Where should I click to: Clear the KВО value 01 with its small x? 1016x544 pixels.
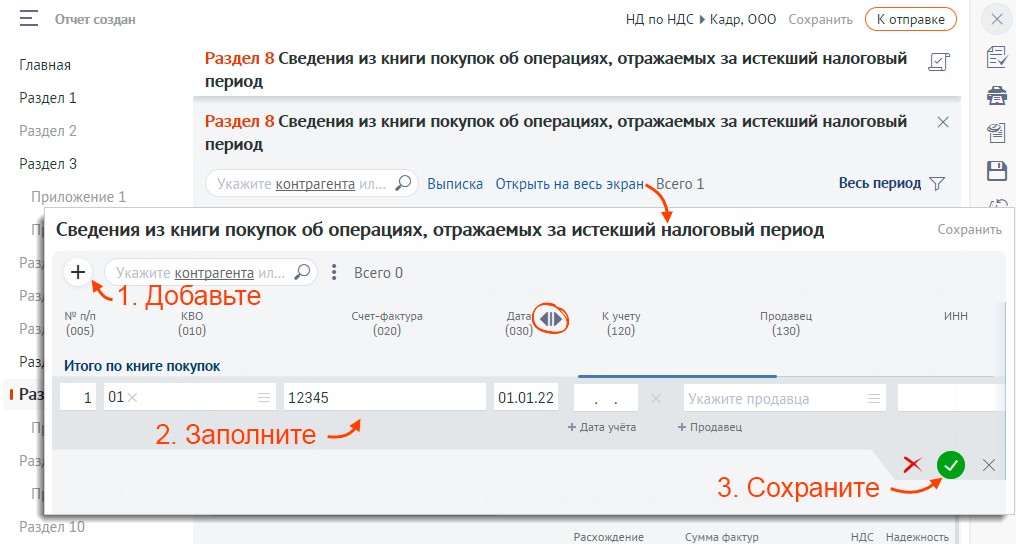click(x=133, y=397)
